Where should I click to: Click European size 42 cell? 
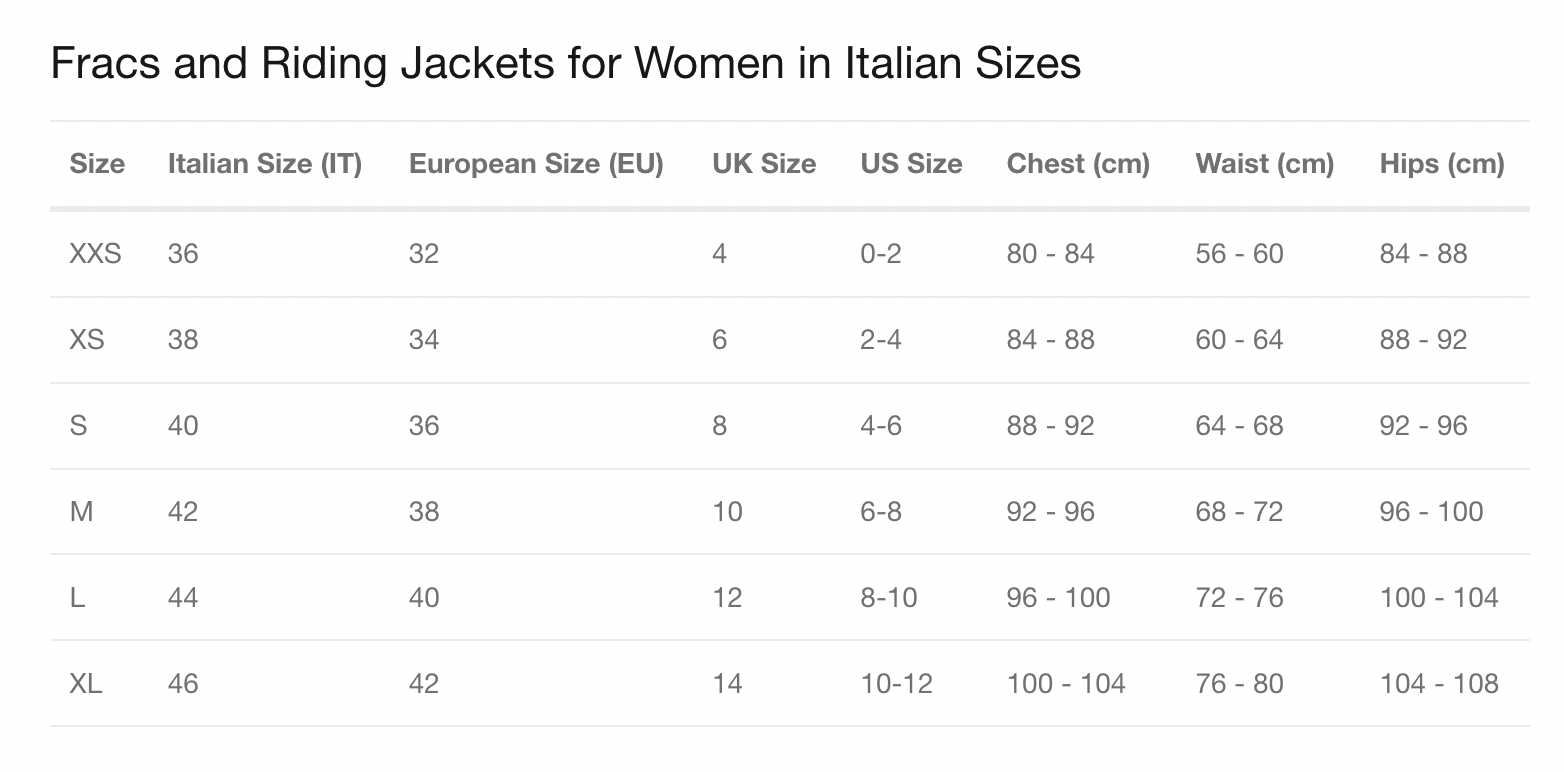coord(424,684)
